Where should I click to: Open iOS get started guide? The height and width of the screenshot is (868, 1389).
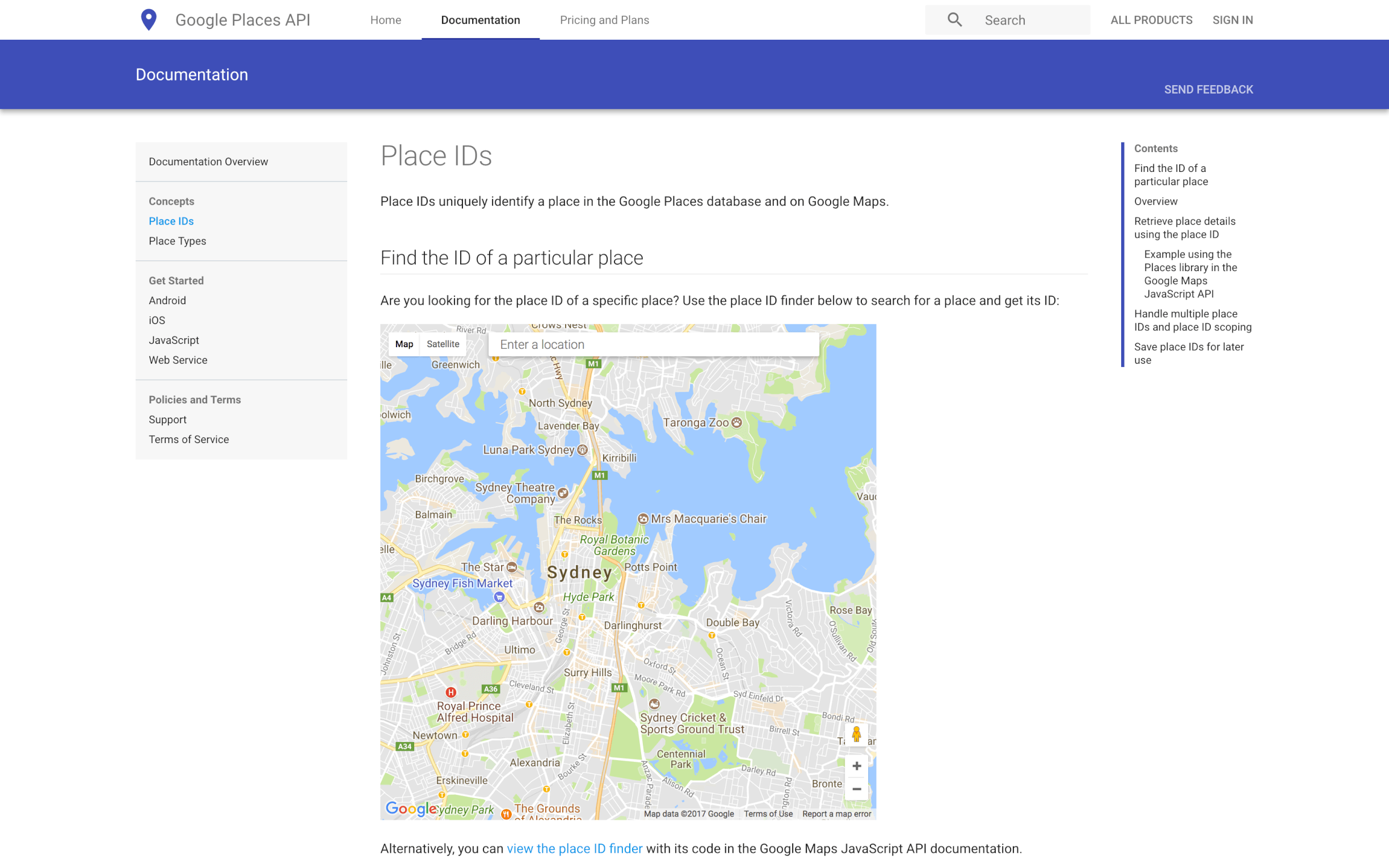157,321
